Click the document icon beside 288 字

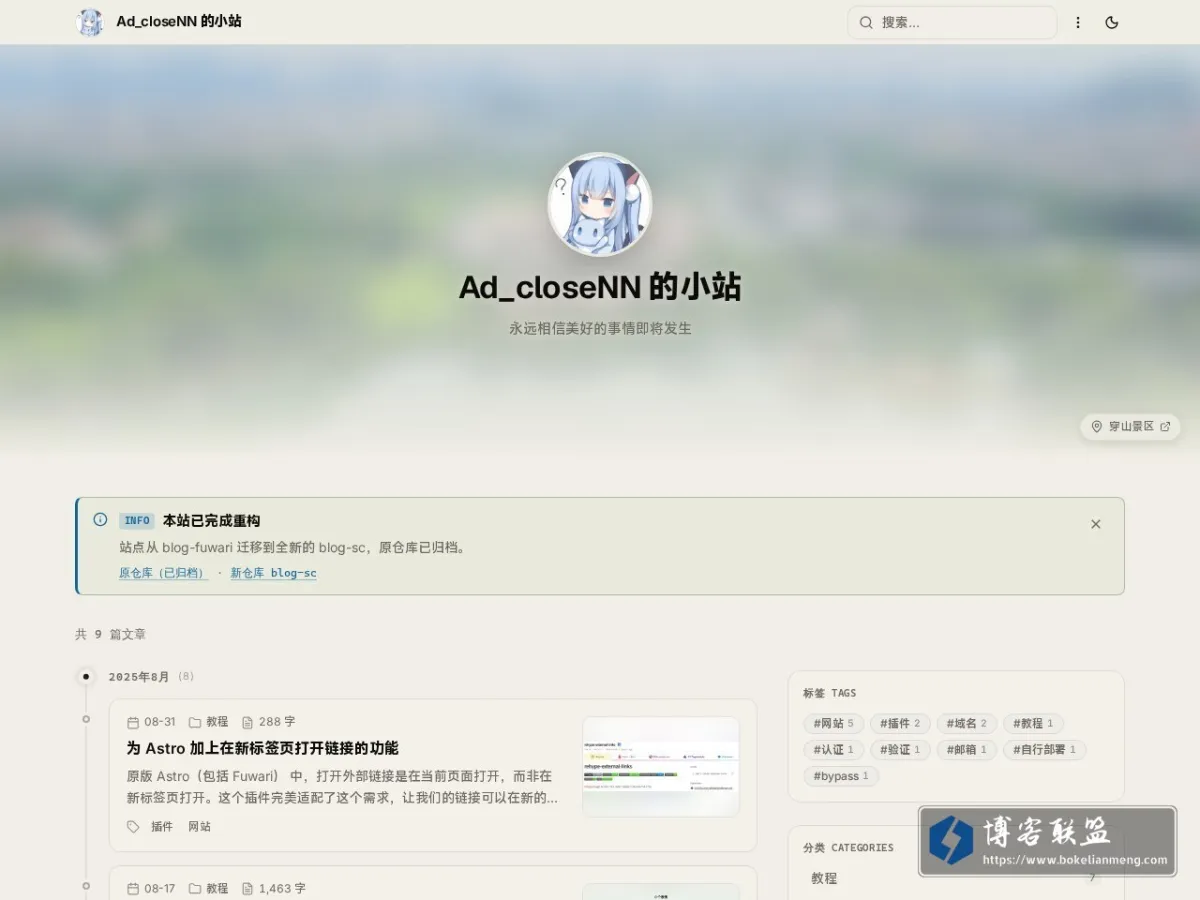point(248,722)
